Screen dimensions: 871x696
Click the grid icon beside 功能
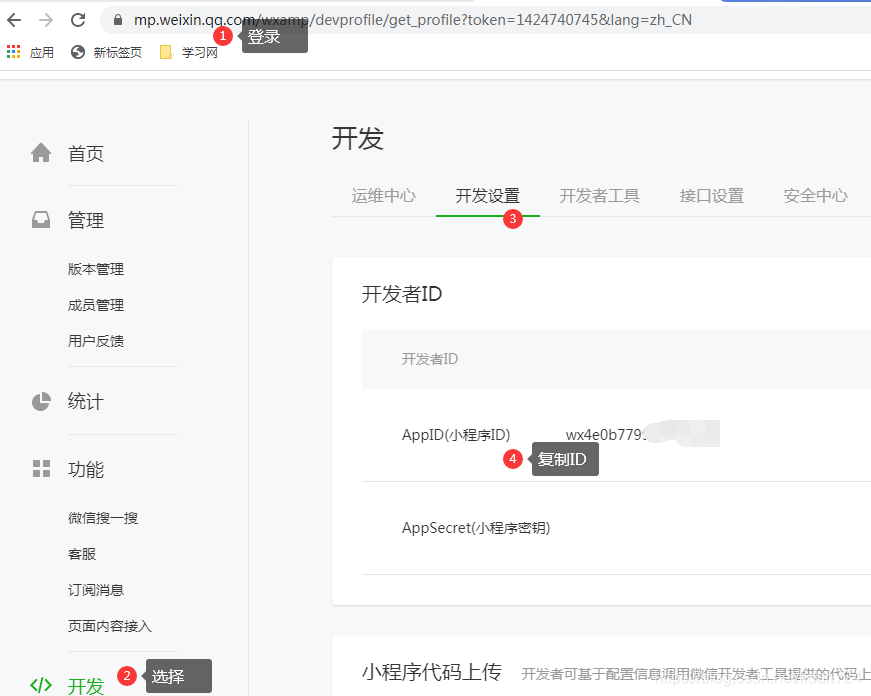click(41, 469)
